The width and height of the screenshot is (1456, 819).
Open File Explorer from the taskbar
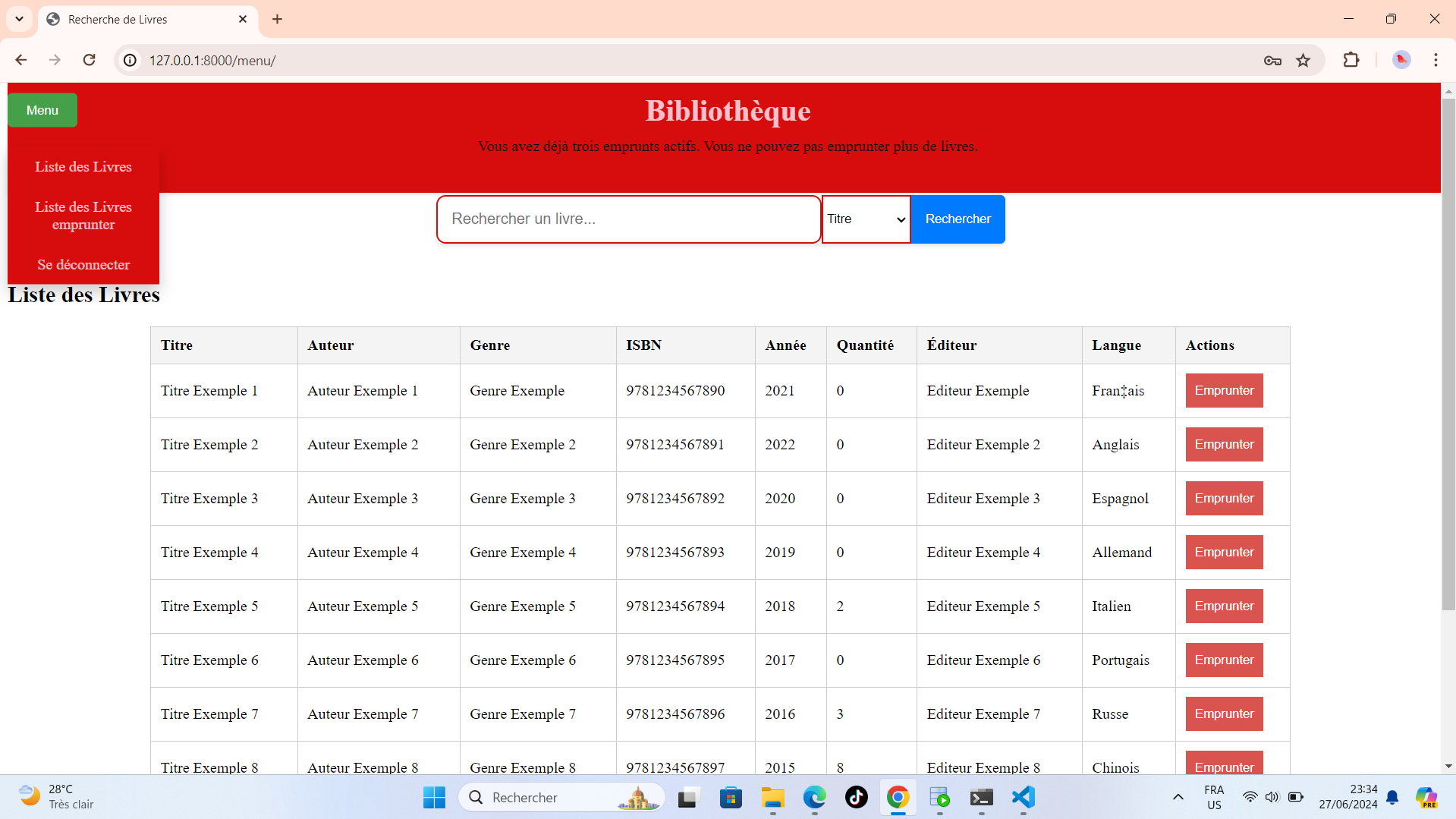[772, 798]
